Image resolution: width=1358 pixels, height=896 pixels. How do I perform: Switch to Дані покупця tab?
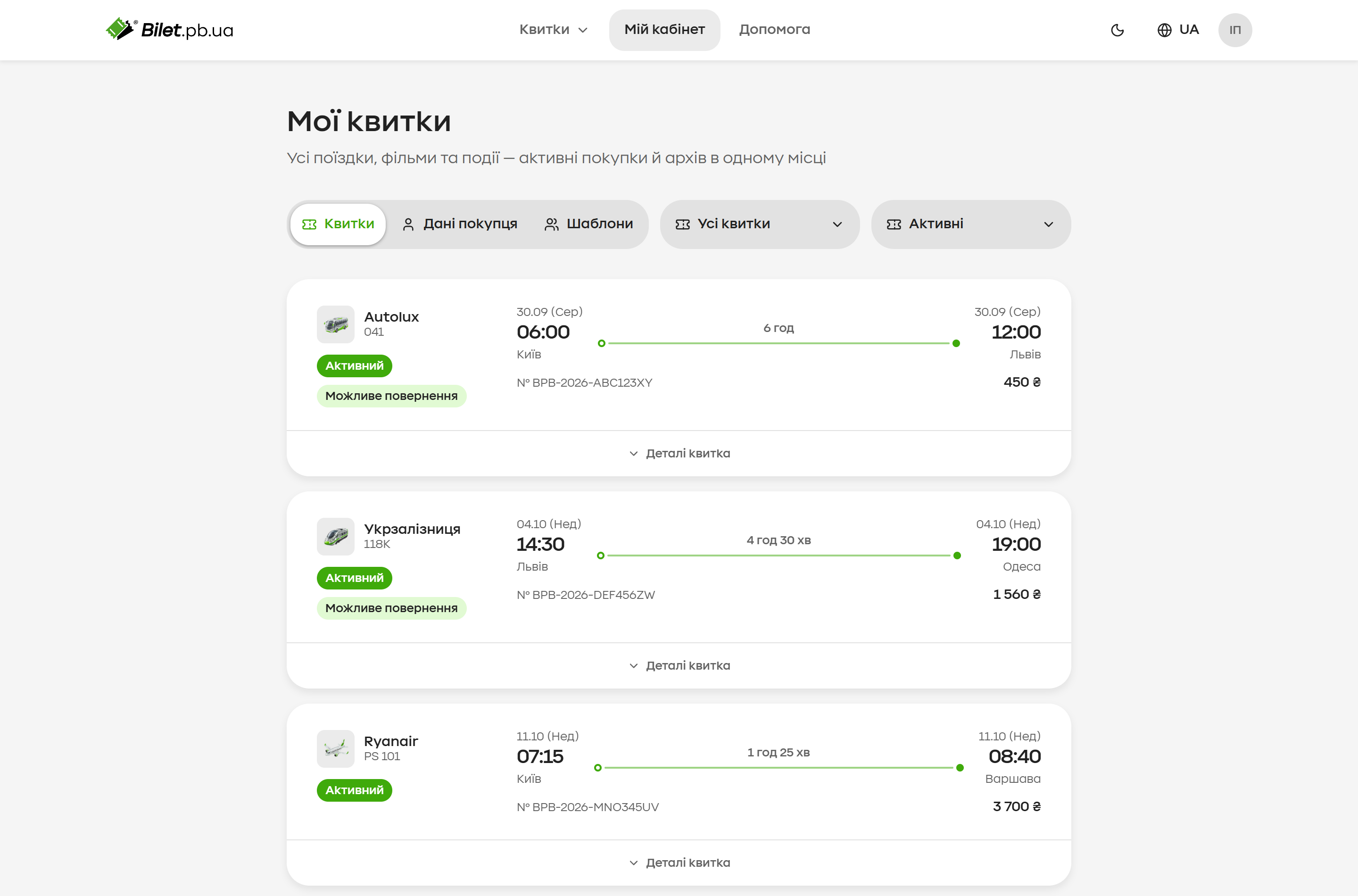(x=460, y=224)
